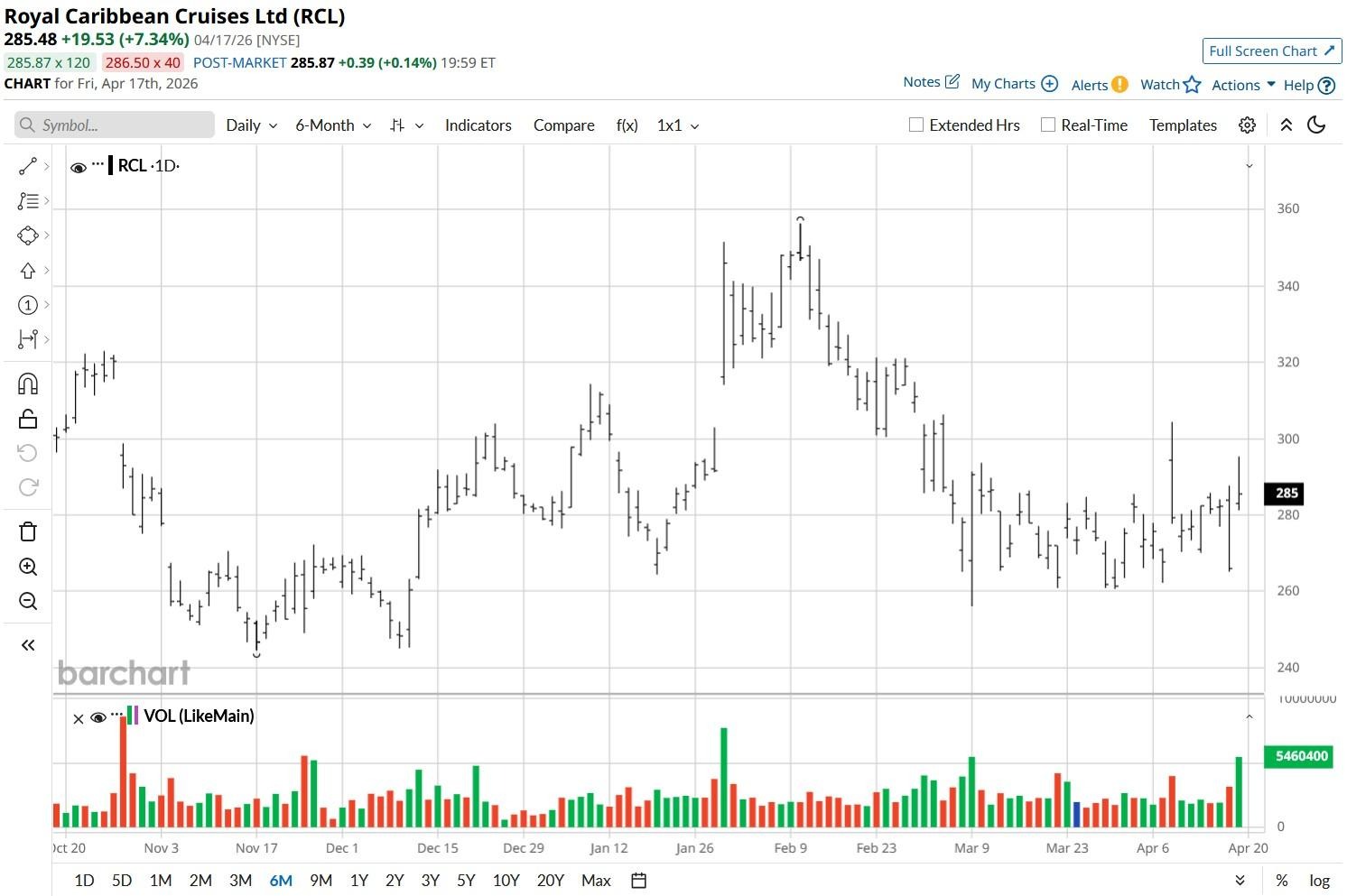This screenshot has height=896, width=1347.
Task: Click Compare button
Action: point(564,125)
